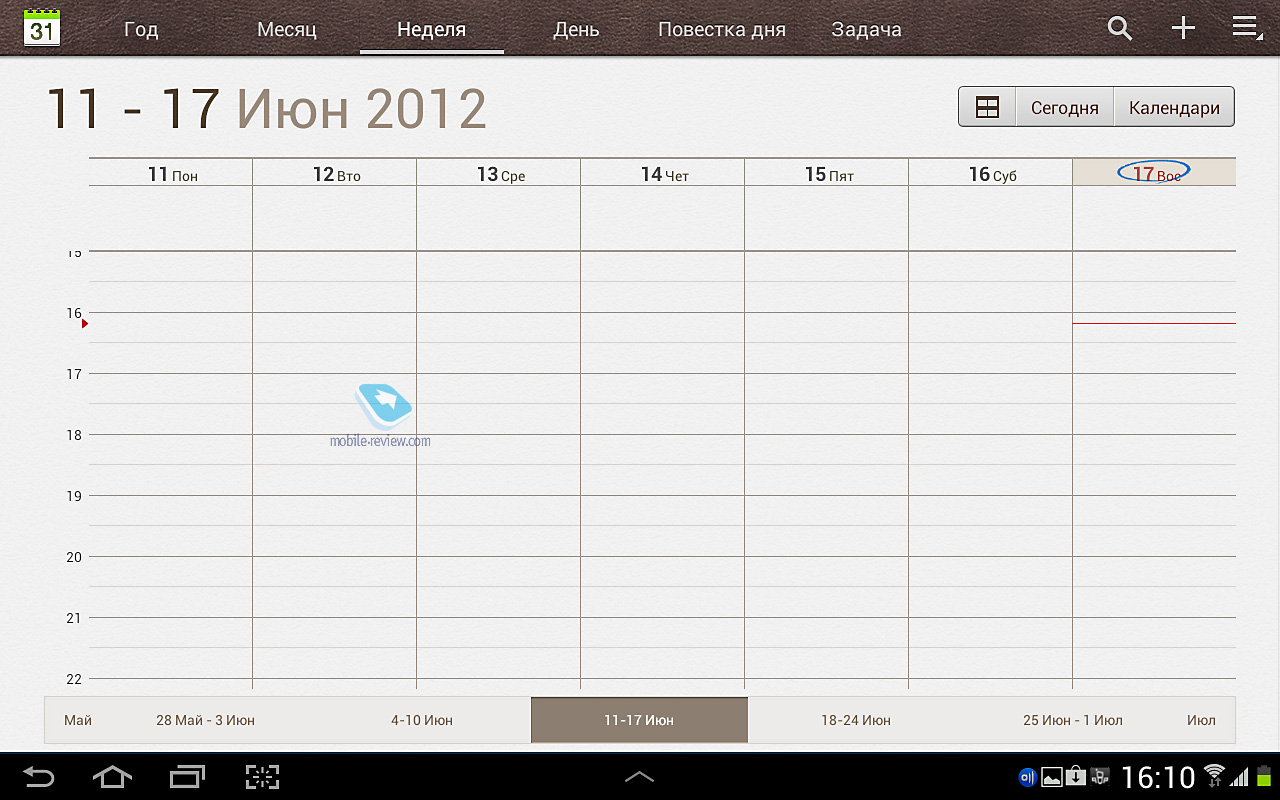Screen dimensions: 1280x800
Task: Open the День view tab
Action: 576,30
